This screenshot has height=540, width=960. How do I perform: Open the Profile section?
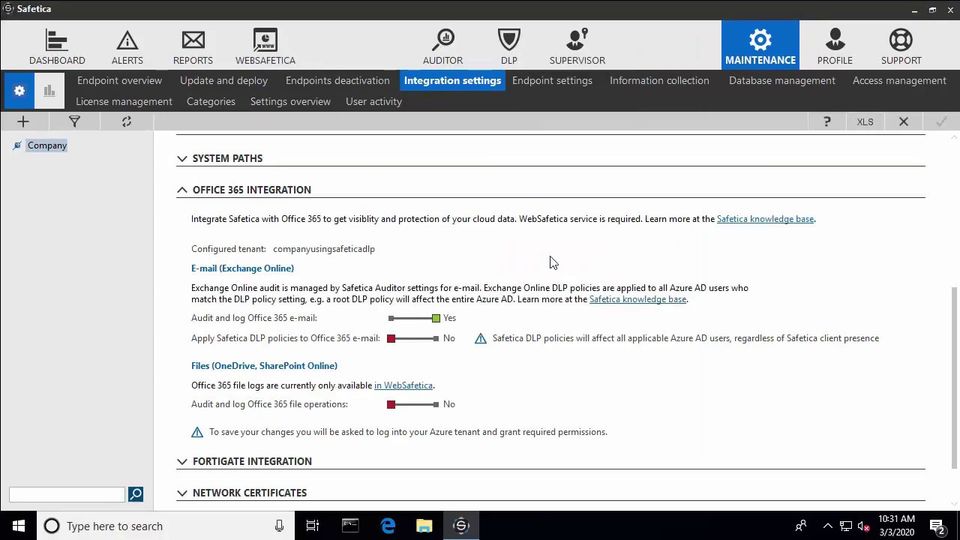(834, 47)
